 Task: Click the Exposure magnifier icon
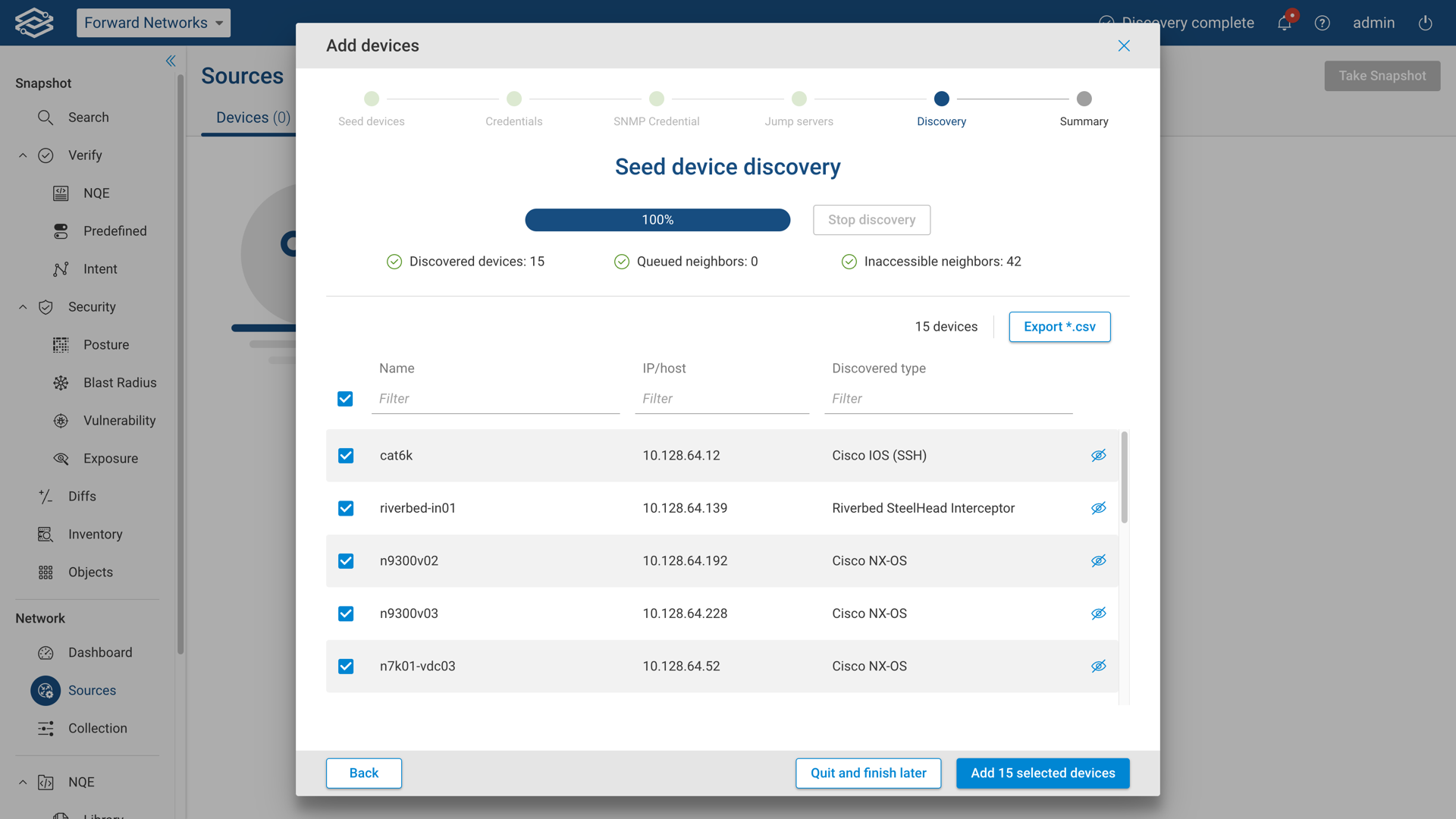point(61,458)
